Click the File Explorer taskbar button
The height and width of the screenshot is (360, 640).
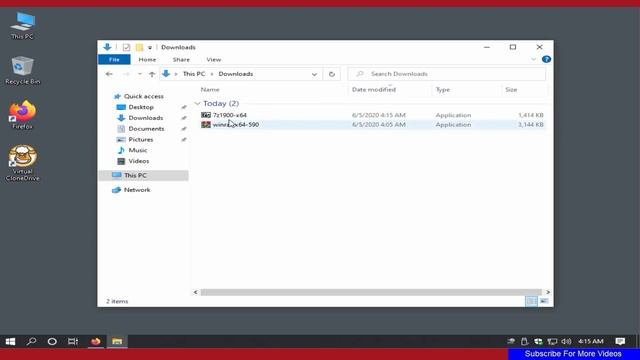click(117, 341)
